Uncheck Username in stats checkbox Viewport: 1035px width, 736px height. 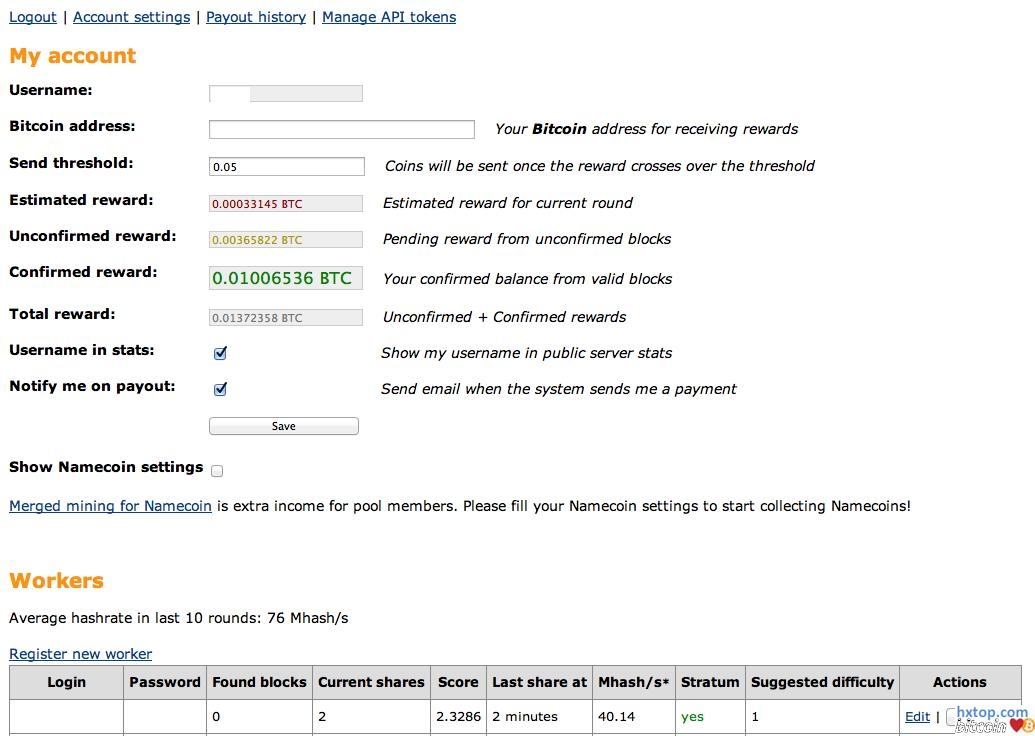[x=220, y=353]
